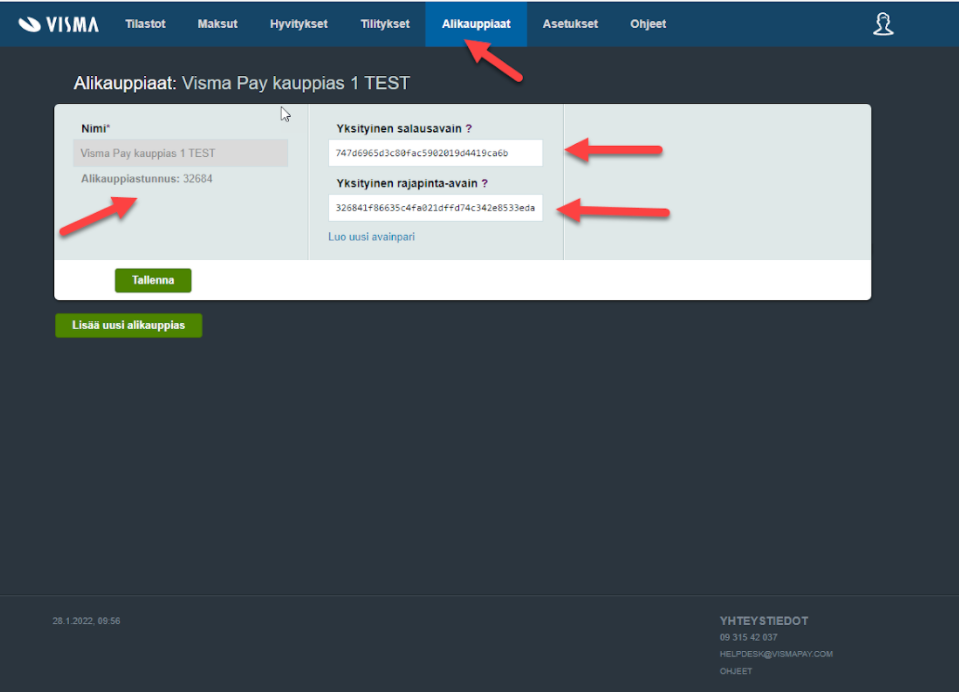
Task: Open the user profile icon
Action: click(x=883, y=24)
